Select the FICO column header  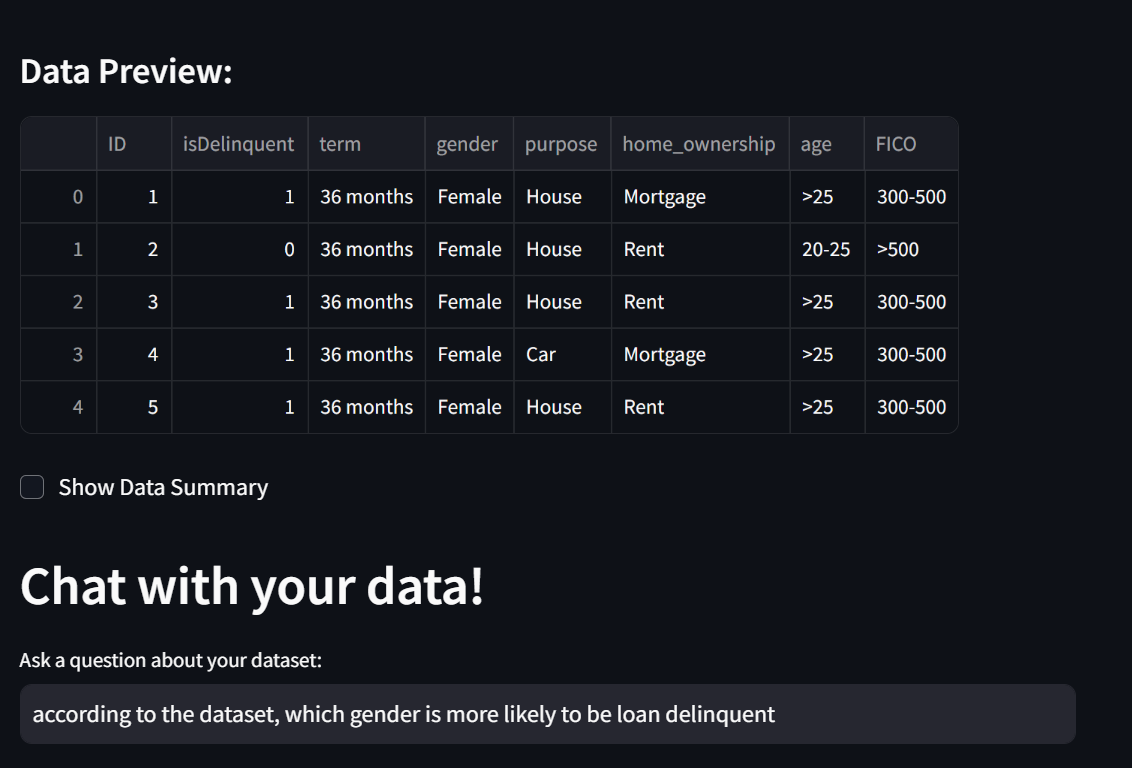[897, 143]
